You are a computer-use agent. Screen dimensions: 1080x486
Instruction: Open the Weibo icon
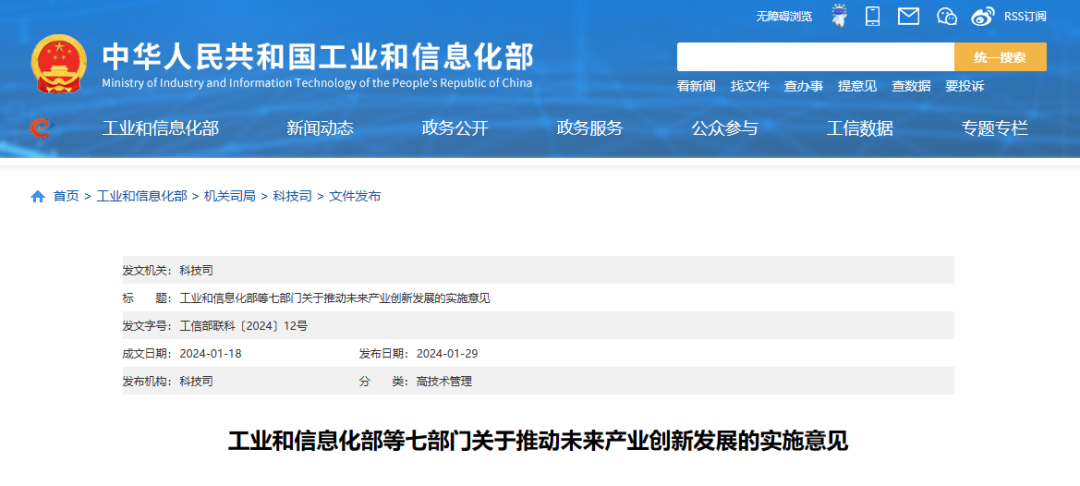984,16
